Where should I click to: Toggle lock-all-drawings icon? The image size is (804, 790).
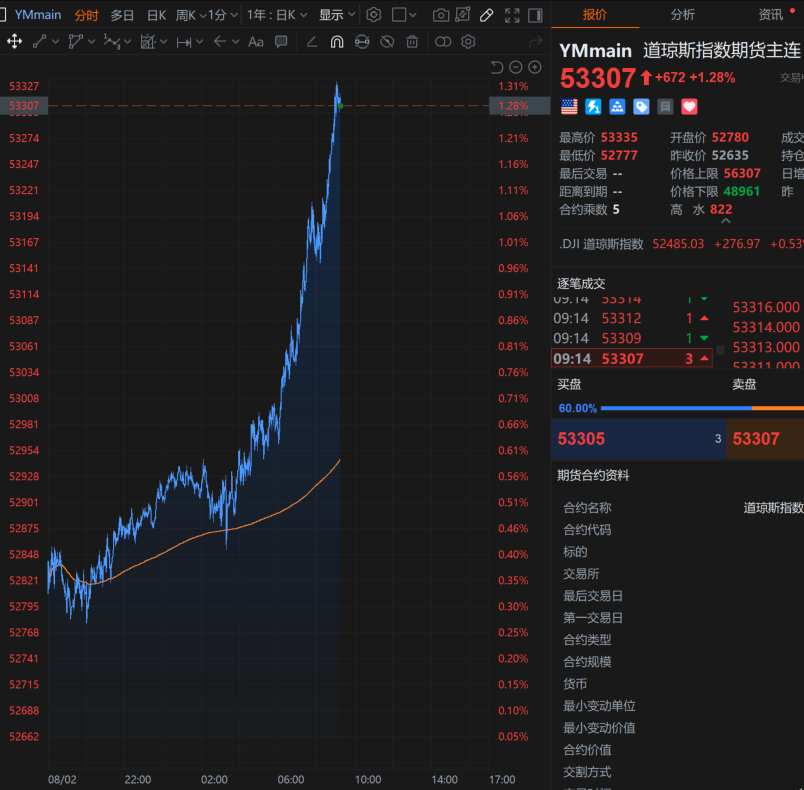(362, 42)
